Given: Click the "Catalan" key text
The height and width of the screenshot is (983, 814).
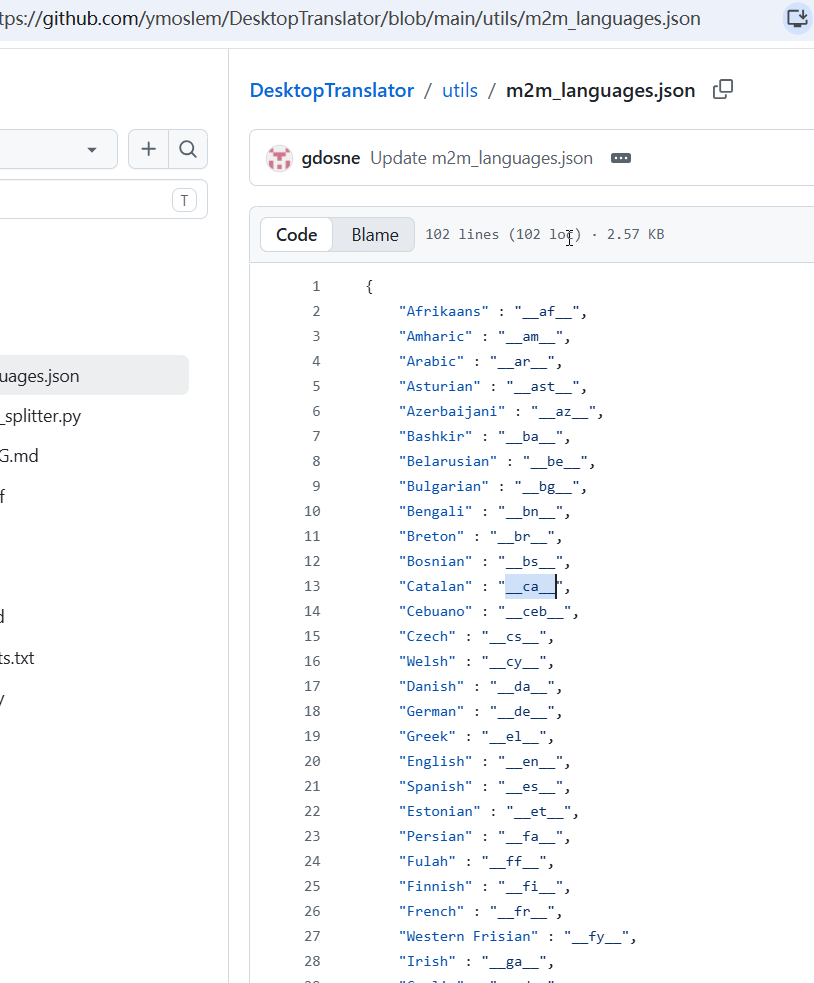Looking at the screenshot, I should coord(435,586).
